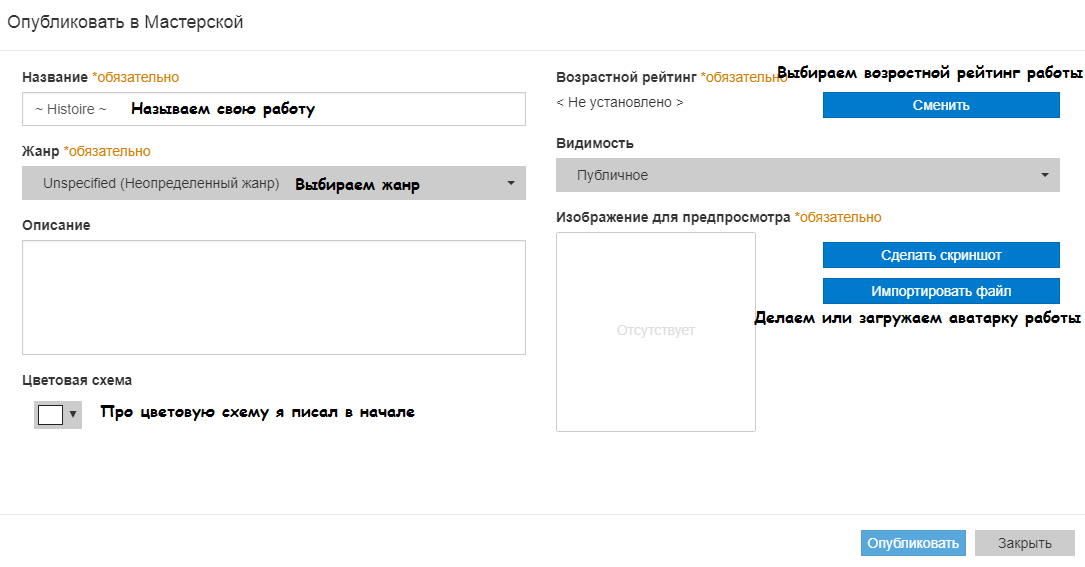
Task: Click the white color scheme swatch
Action: tap(50, 414)
